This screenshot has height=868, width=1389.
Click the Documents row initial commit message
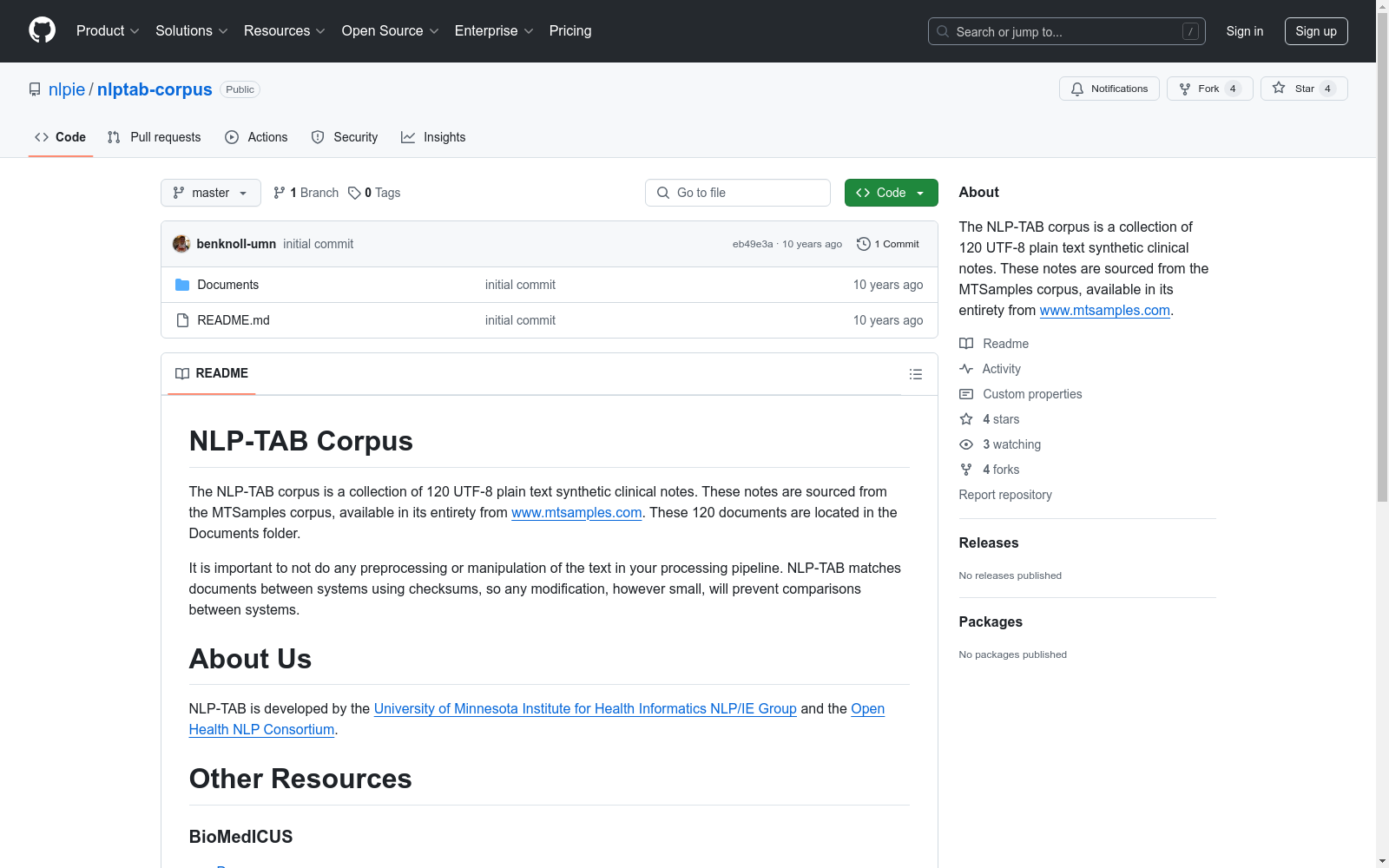[520, 285]
